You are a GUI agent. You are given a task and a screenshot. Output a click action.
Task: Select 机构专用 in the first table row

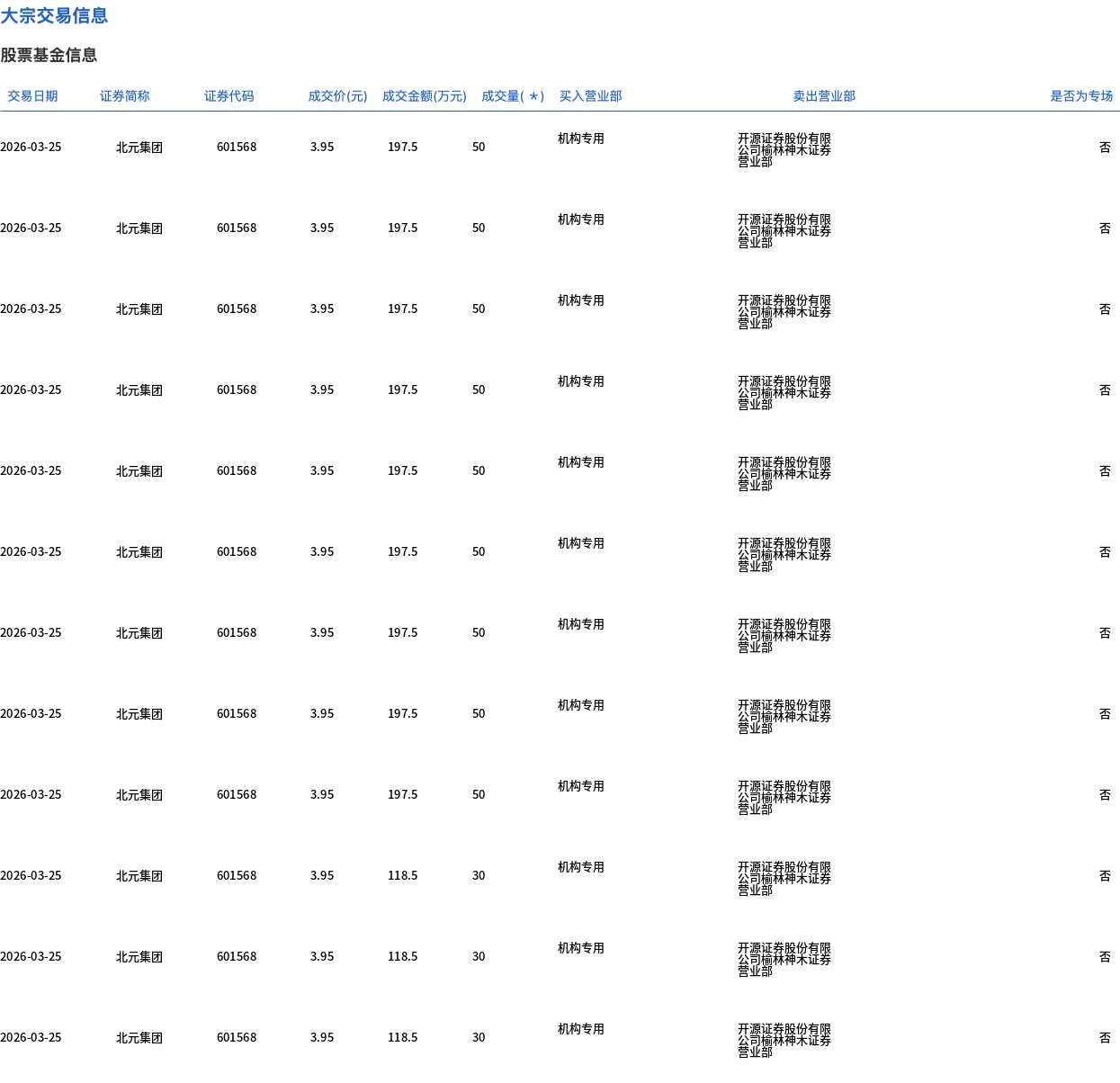[x=581, y=139]
